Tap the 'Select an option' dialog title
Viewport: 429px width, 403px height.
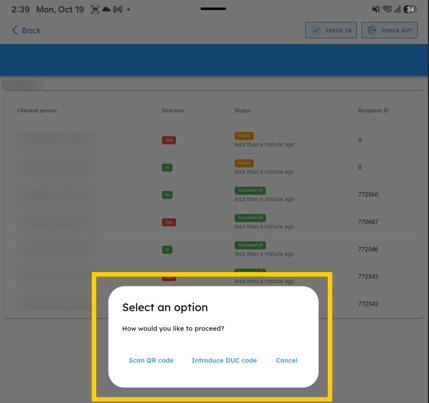pos(165,307)
